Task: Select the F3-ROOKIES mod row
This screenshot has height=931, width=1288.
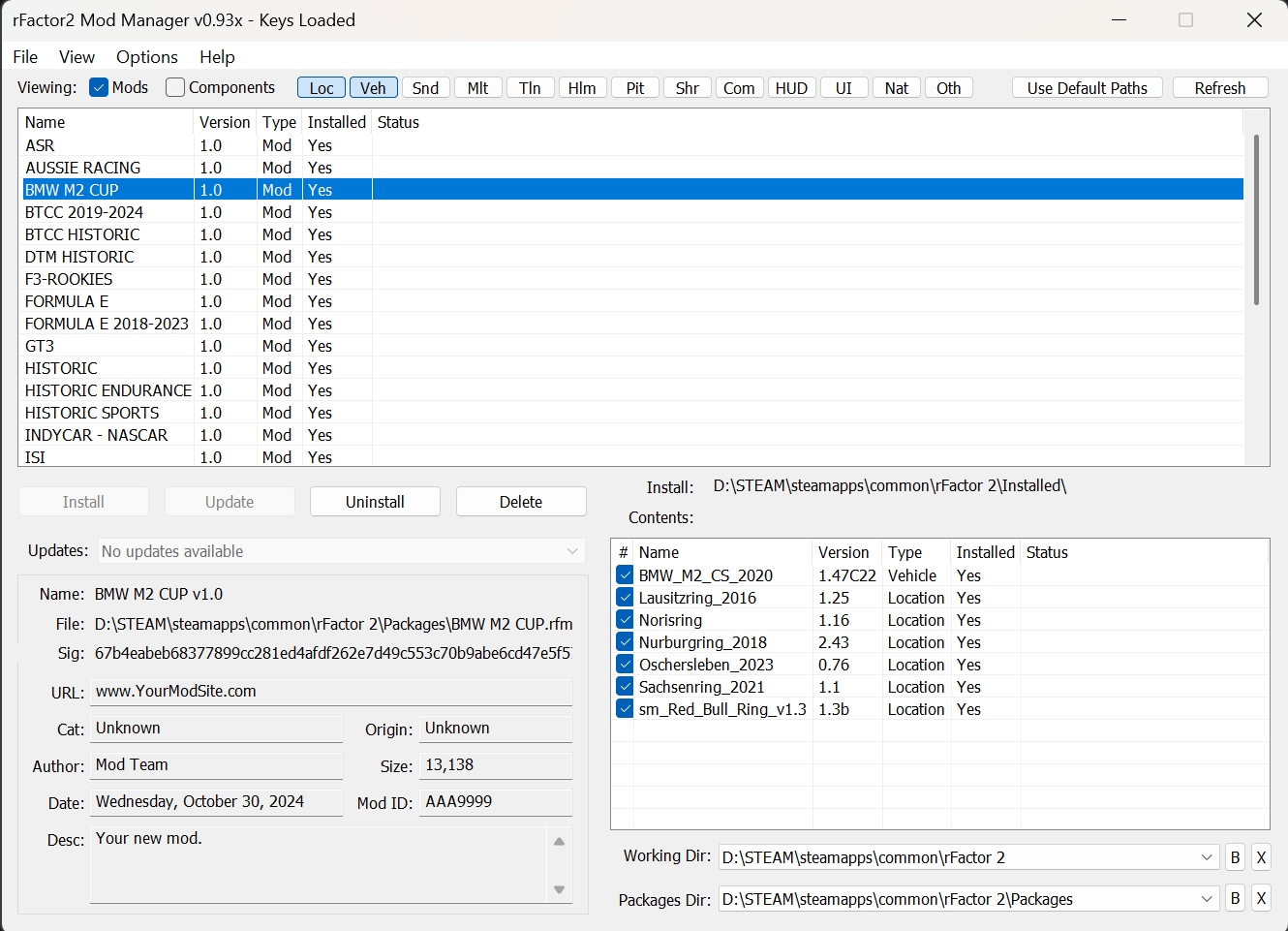Action: [x=632, y=279]
